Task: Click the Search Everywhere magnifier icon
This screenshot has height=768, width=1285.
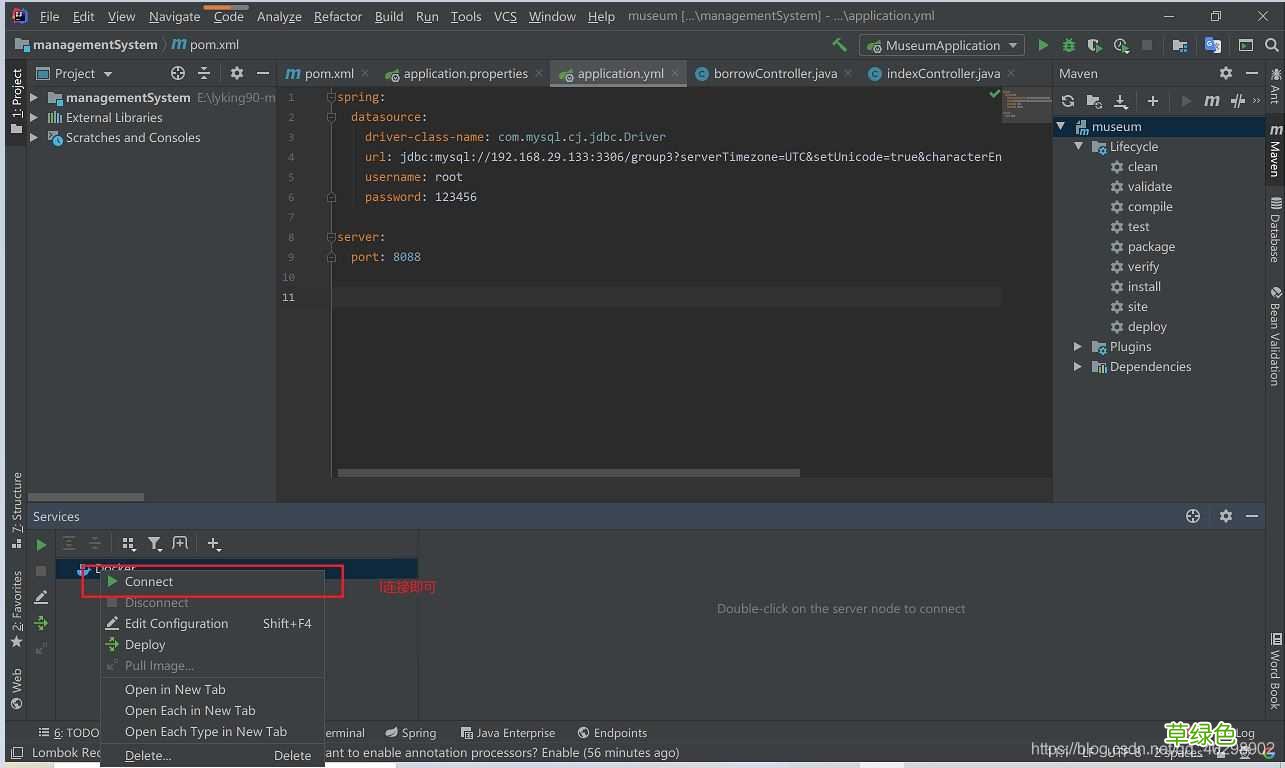Action: click(1273, 45)
